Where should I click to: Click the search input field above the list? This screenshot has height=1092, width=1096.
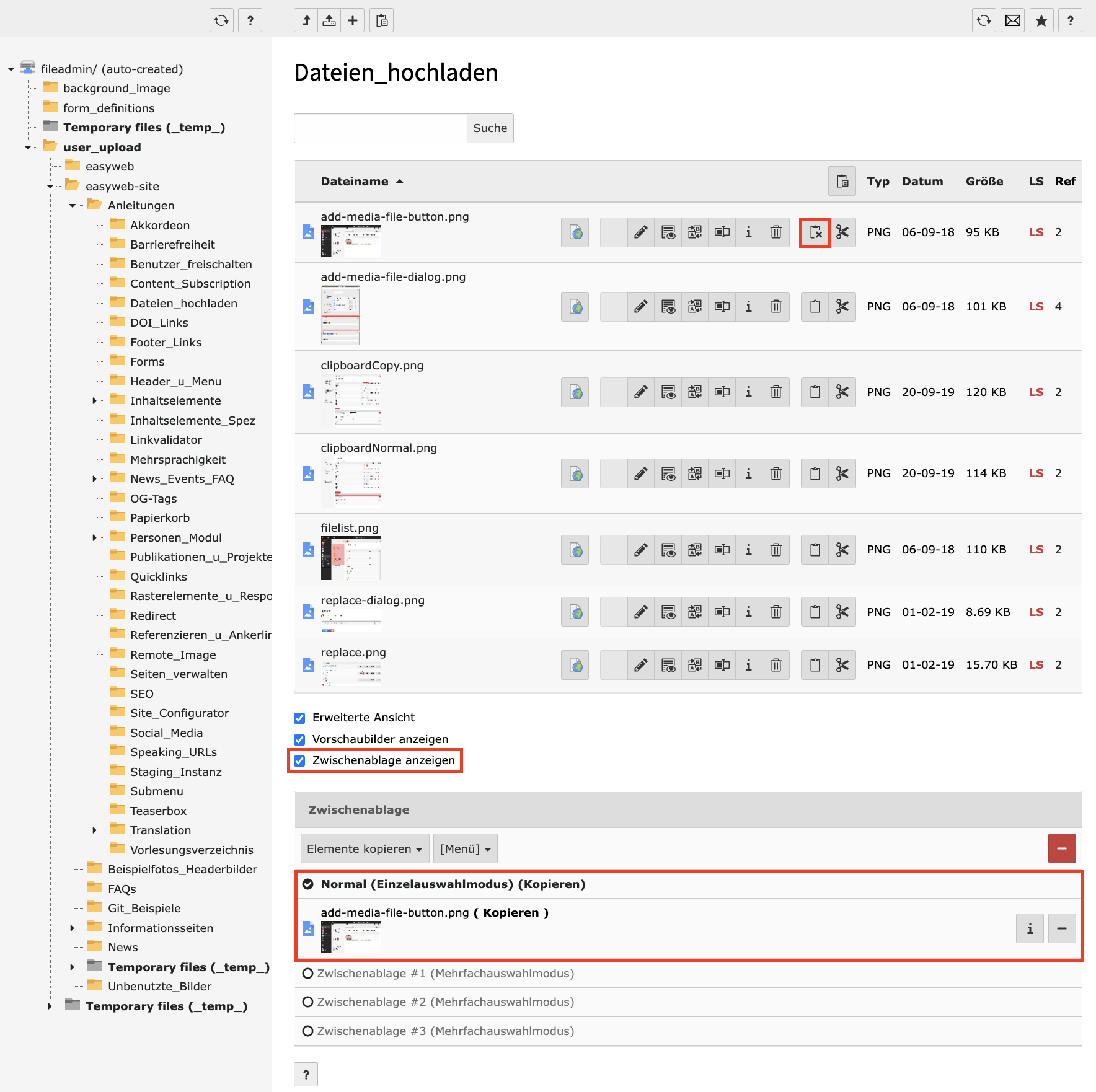pos(379,128)
